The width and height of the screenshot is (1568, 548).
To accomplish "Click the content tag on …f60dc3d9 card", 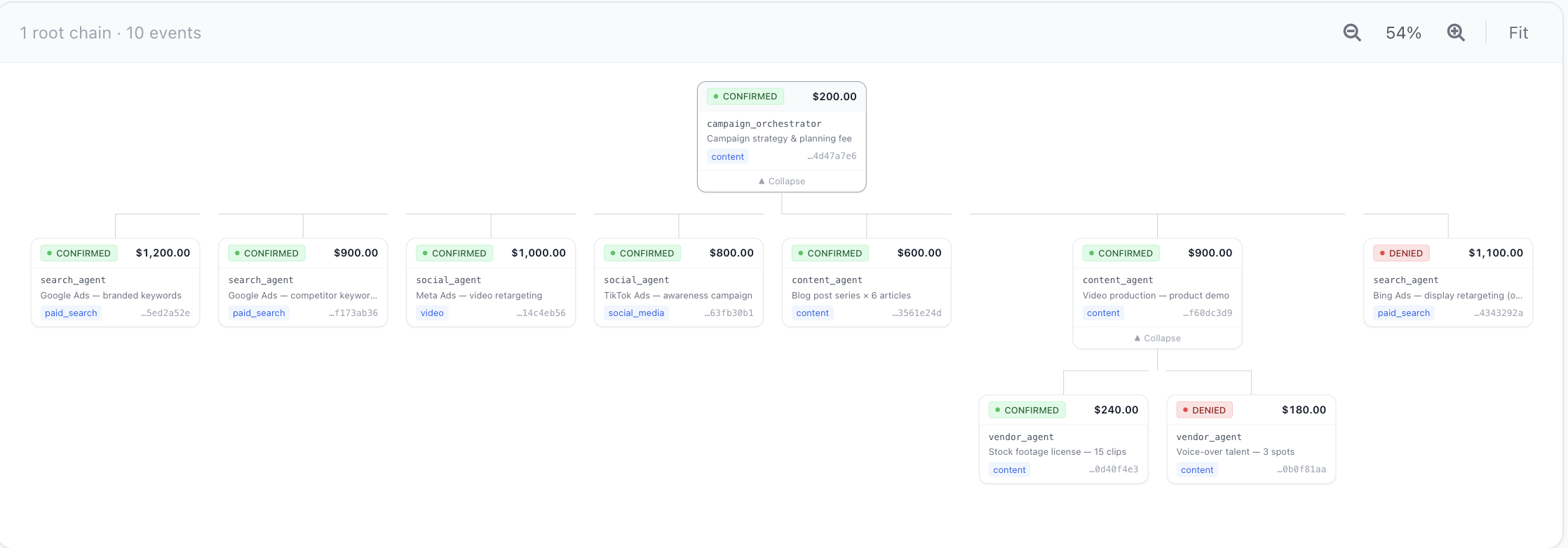I will [1103, 313].
